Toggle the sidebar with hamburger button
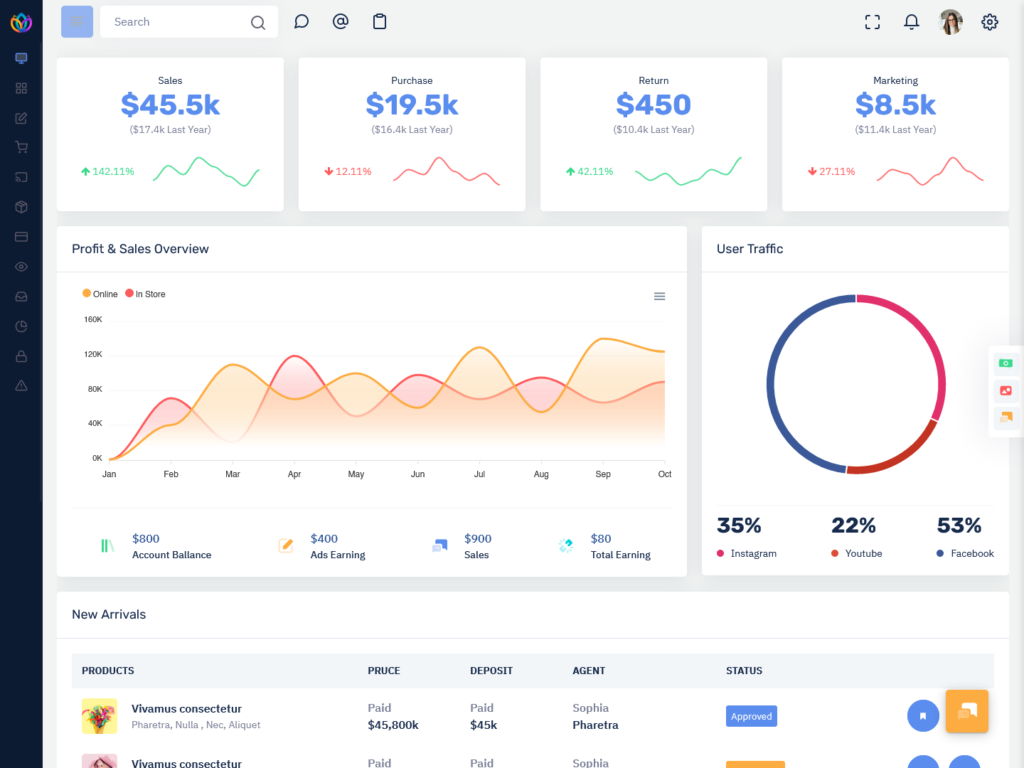Viewport: 1024px width, 768px height. click(x=77, y=22)
